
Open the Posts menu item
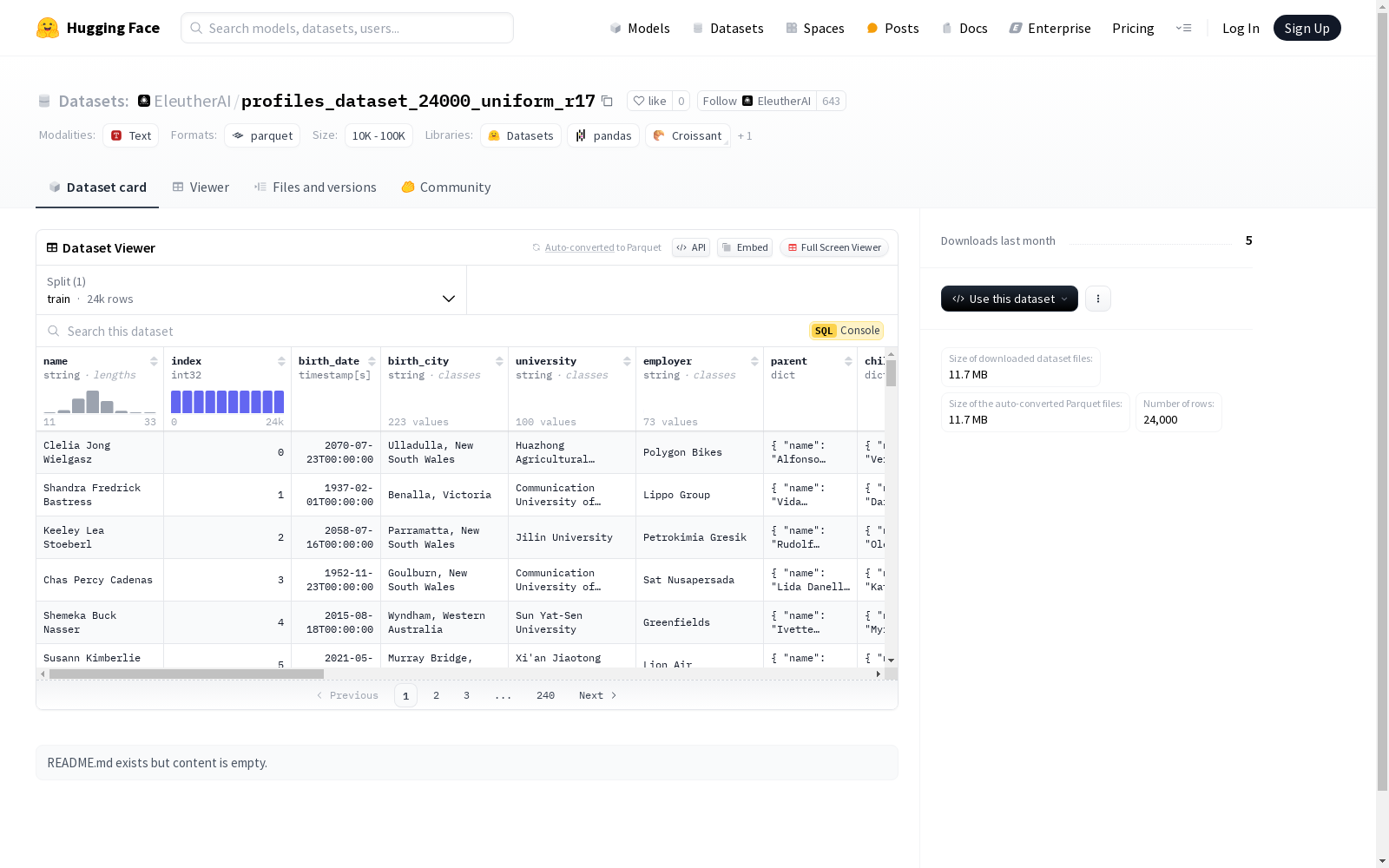click(x=892, y=28)
